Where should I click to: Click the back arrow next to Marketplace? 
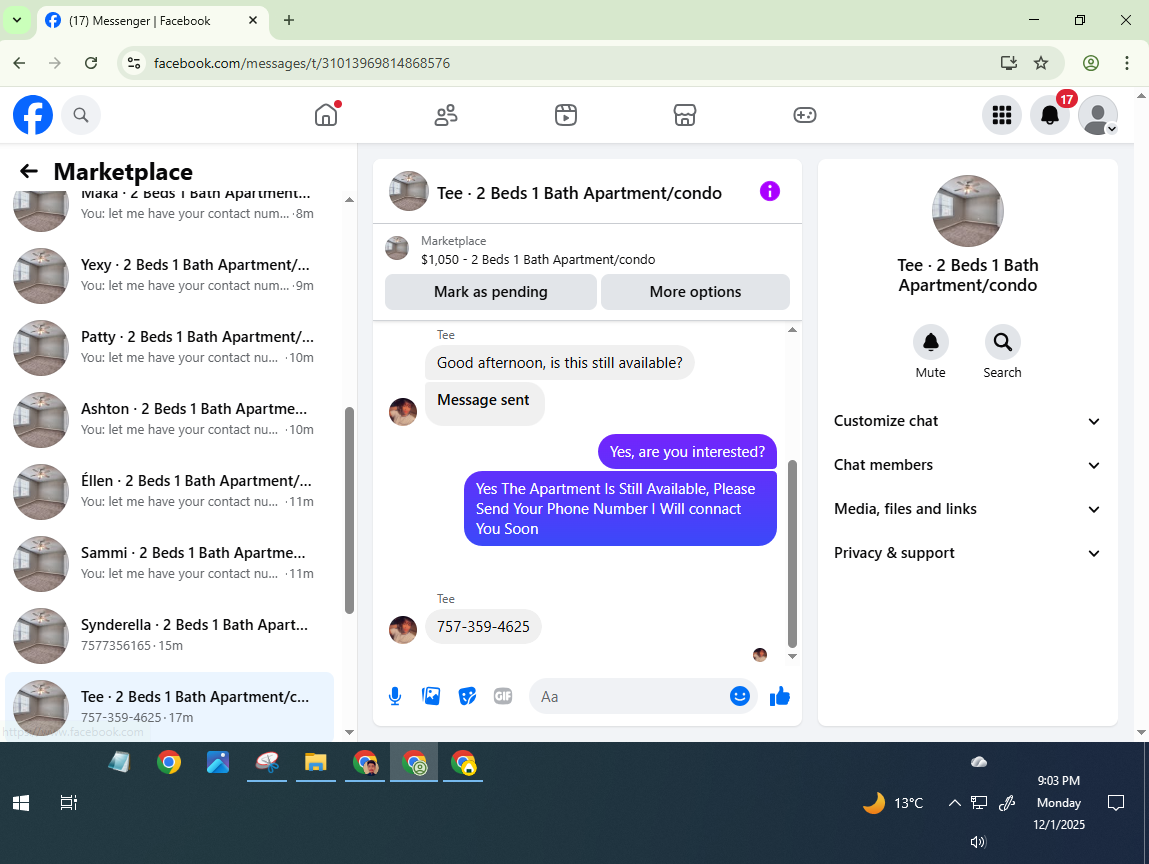(x=29, y=171)
